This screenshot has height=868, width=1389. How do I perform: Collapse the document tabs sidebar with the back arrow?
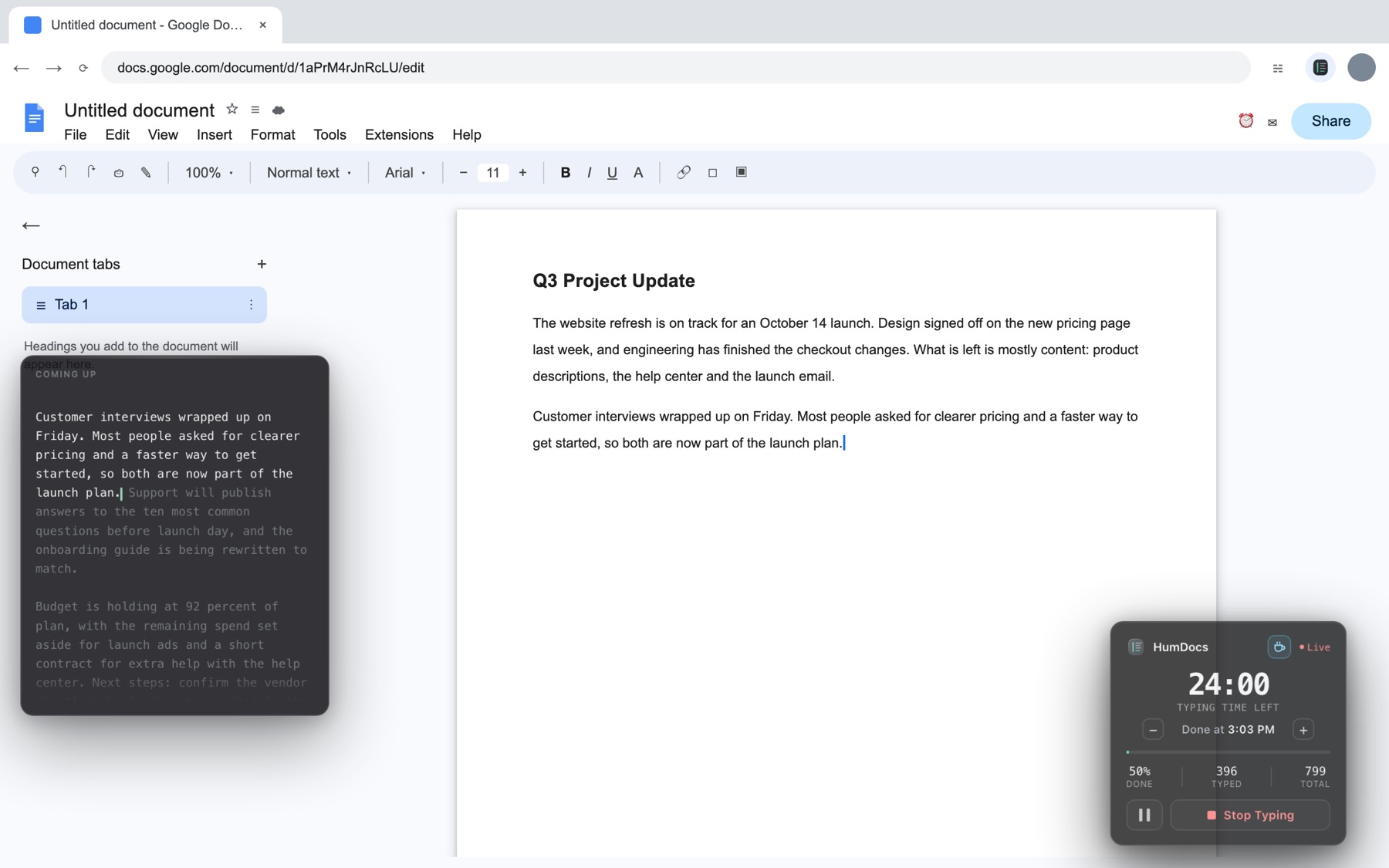click(31, 225)
